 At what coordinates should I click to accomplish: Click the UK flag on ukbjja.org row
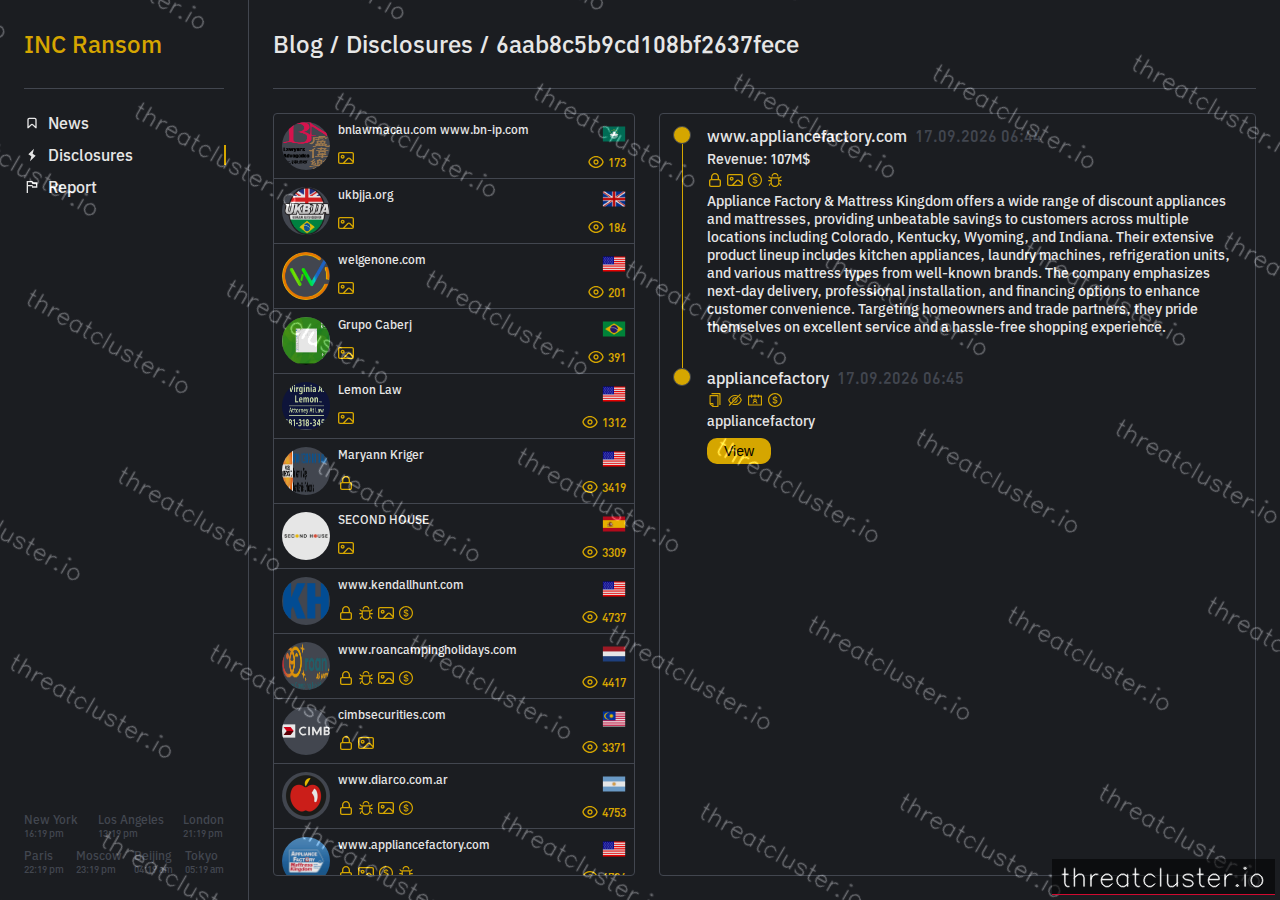click(x=614, y=198)
